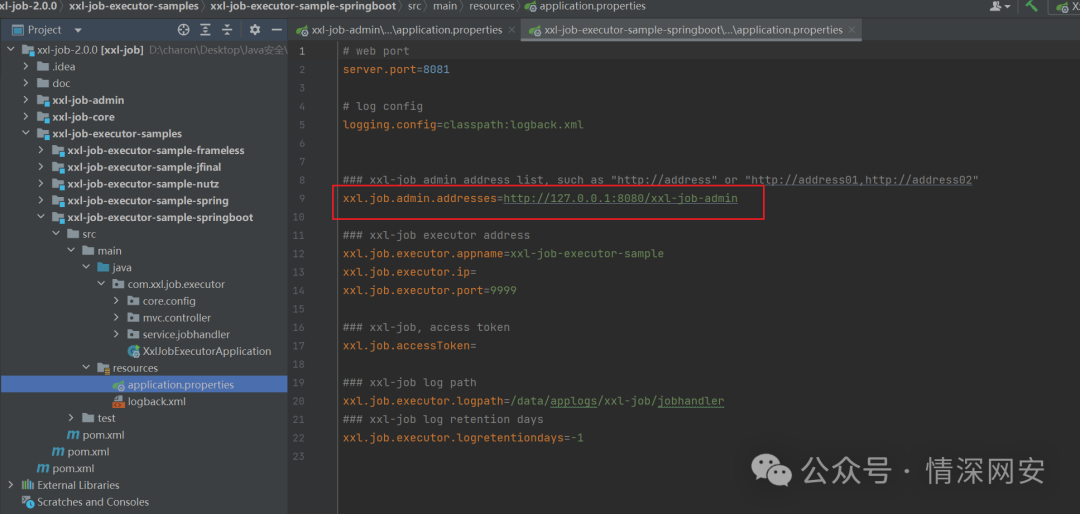
Task: Collapse the main folder
Action: (x=72, y=251)
